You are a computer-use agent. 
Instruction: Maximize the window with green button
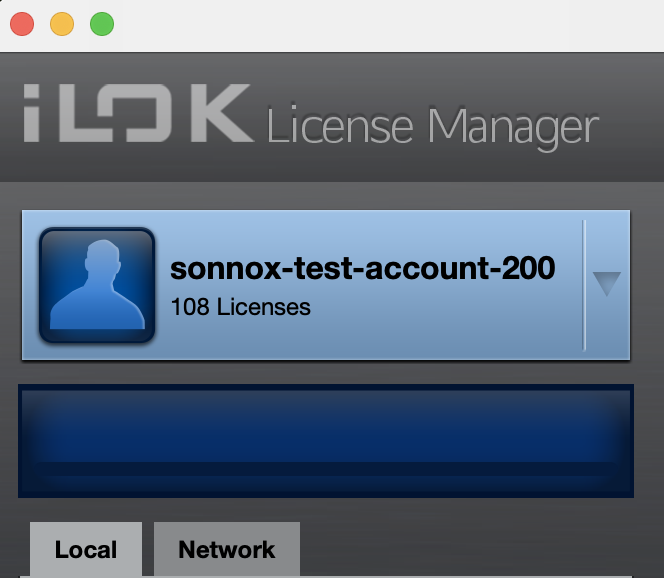102,24
